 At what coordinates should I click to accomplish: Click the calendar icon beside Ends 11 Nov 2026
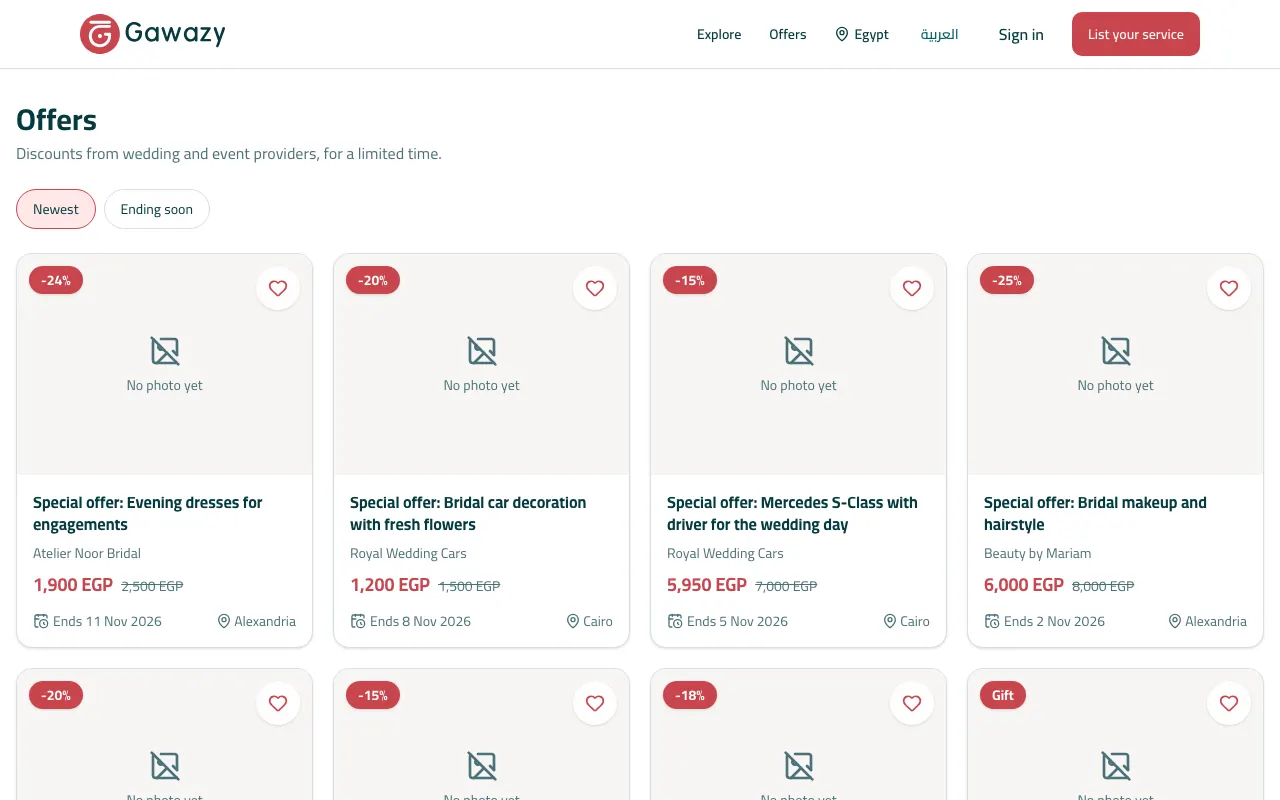[x=41, y=621]
